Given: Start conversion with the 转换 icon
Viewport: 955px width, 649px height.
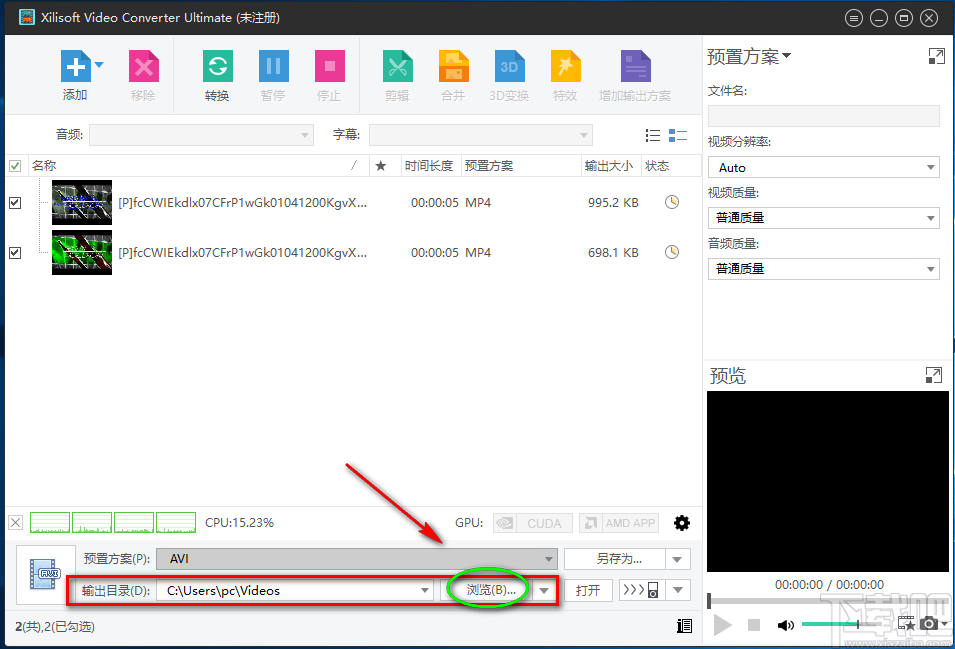Looking at the screenshot, I should pyautogui.click(x=217, y=66).
